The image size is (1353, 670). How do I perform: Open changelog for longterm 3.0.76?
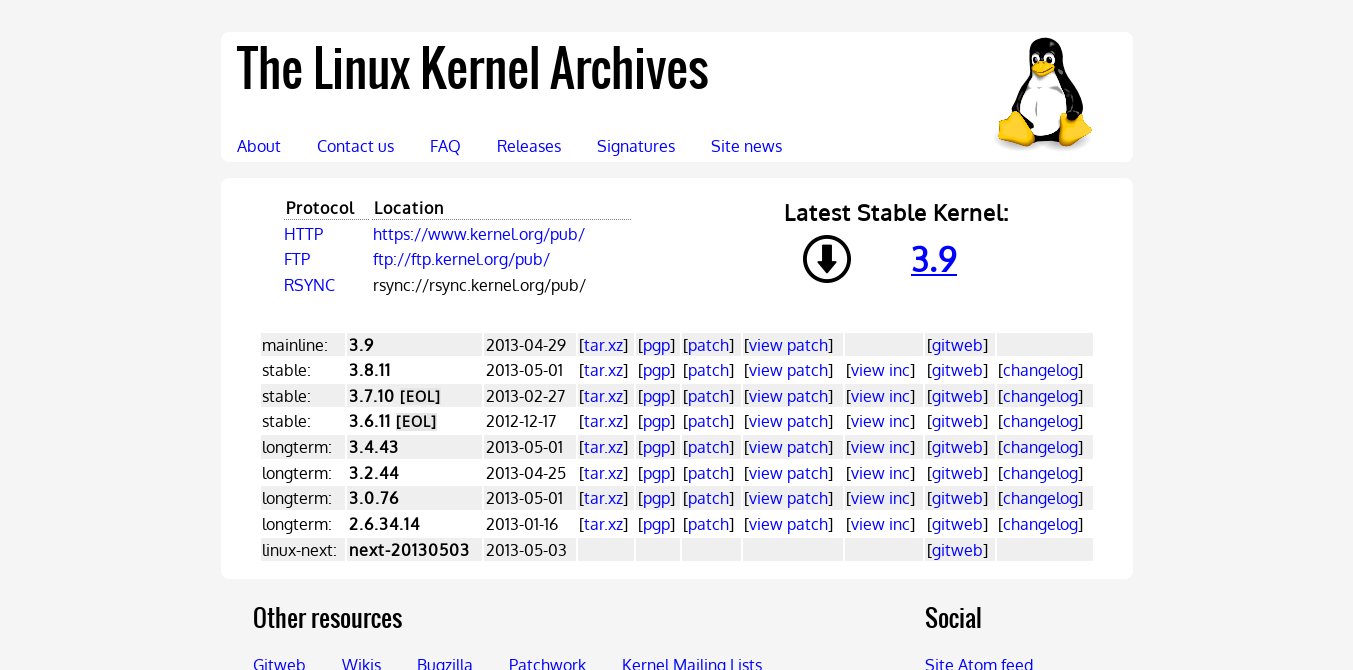pos(1041,498)
